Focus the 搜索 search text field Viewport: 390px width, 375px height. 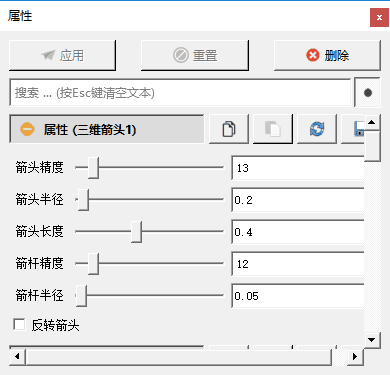180,93
